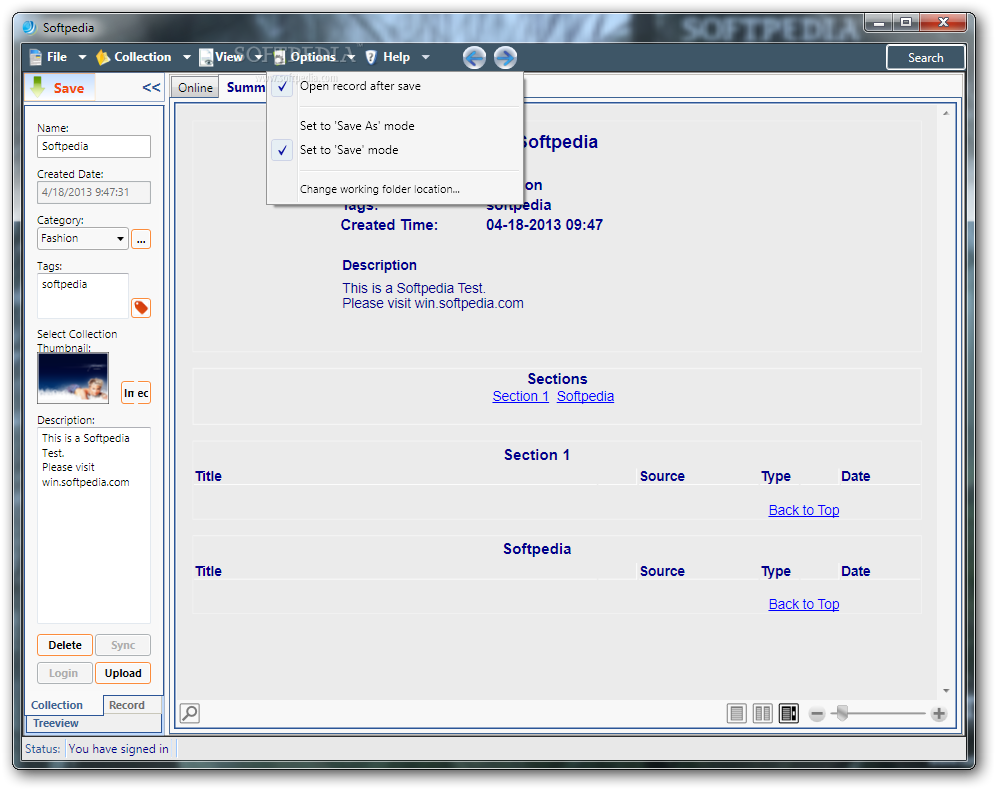The width and height of the screenshot is (996, 790).
Task: Select the side panel layout icon
Action: click(788, 714)
